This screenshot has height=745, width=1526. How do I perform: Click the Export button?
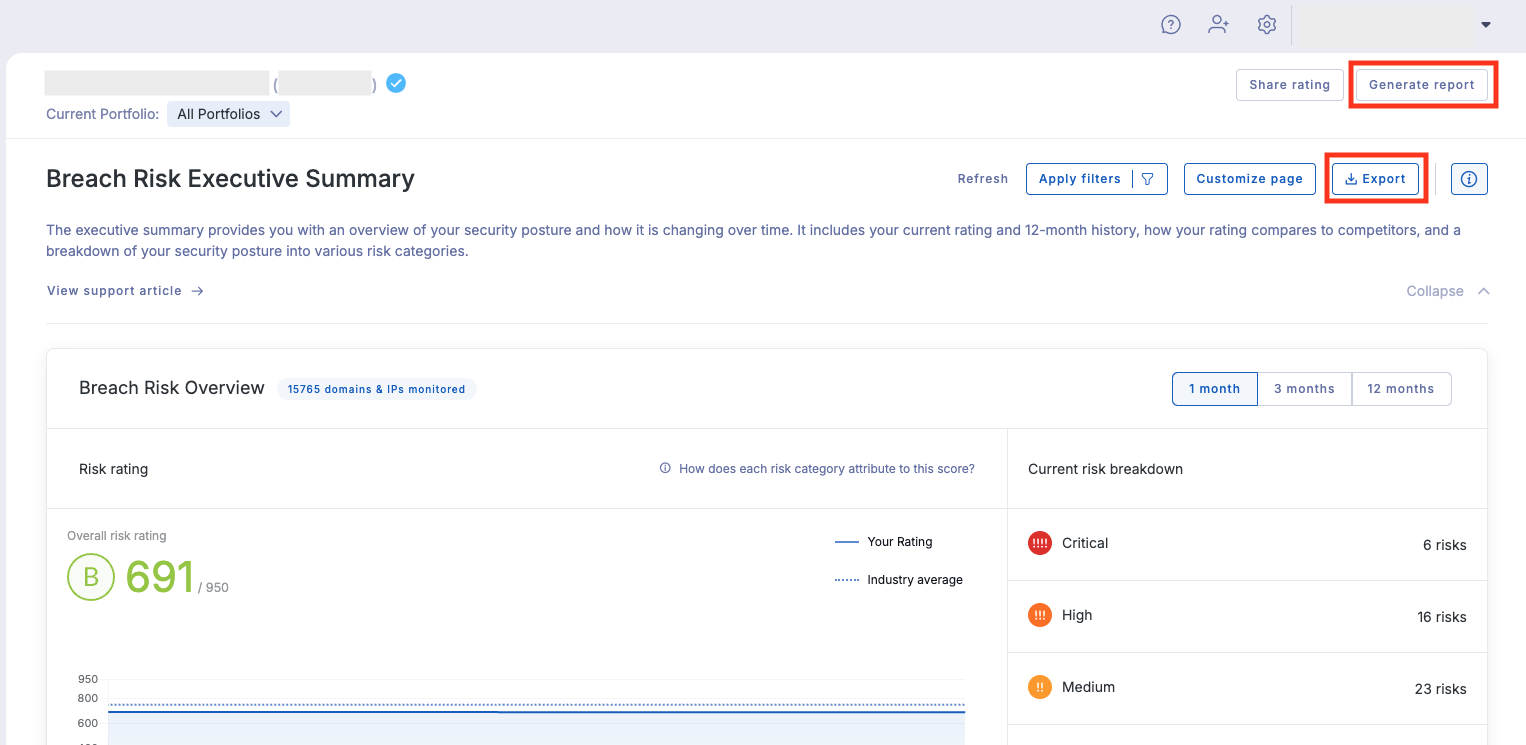coord(1375,179)
